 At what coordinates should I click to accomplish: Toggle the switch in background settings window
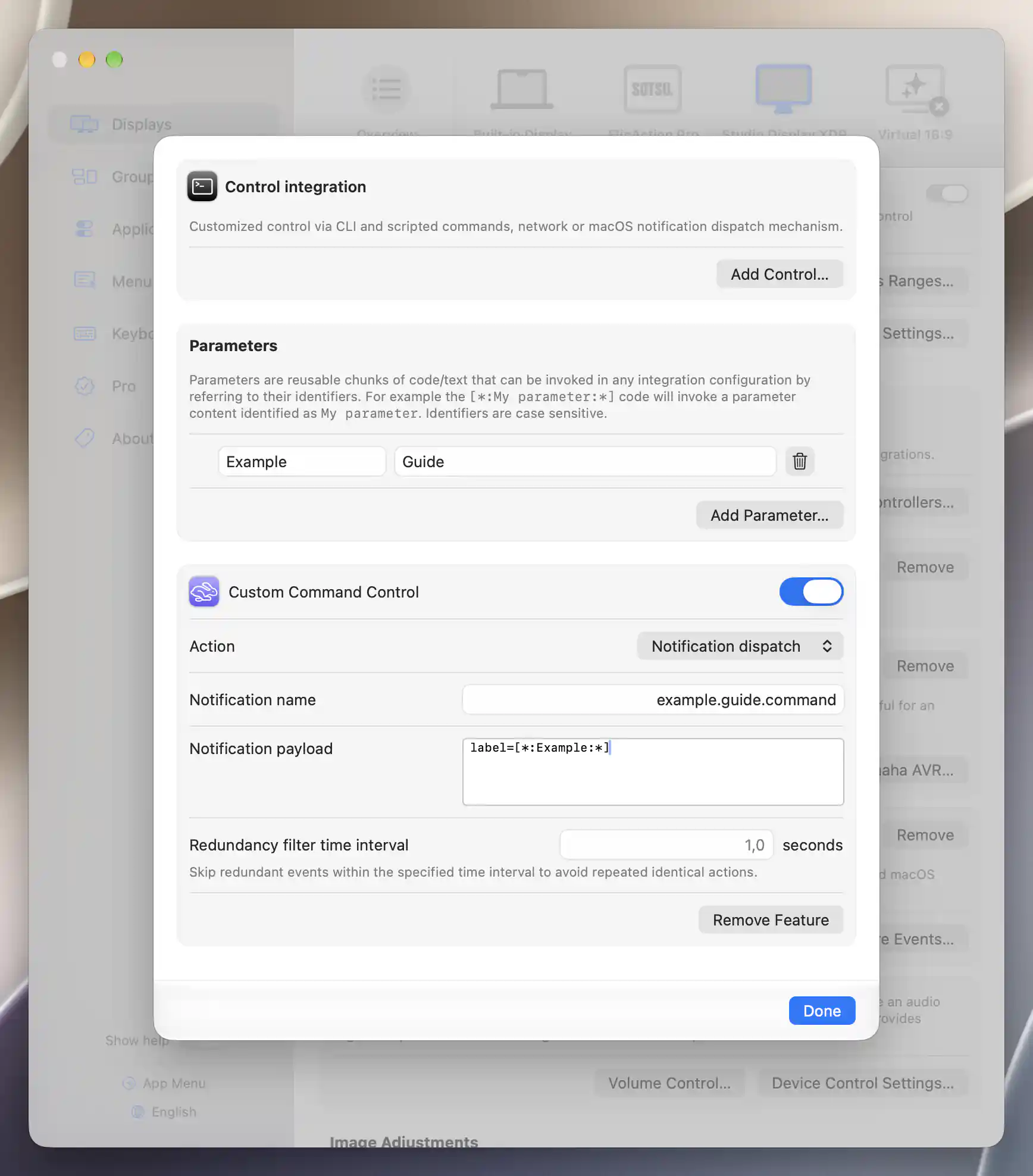[947, 193]
